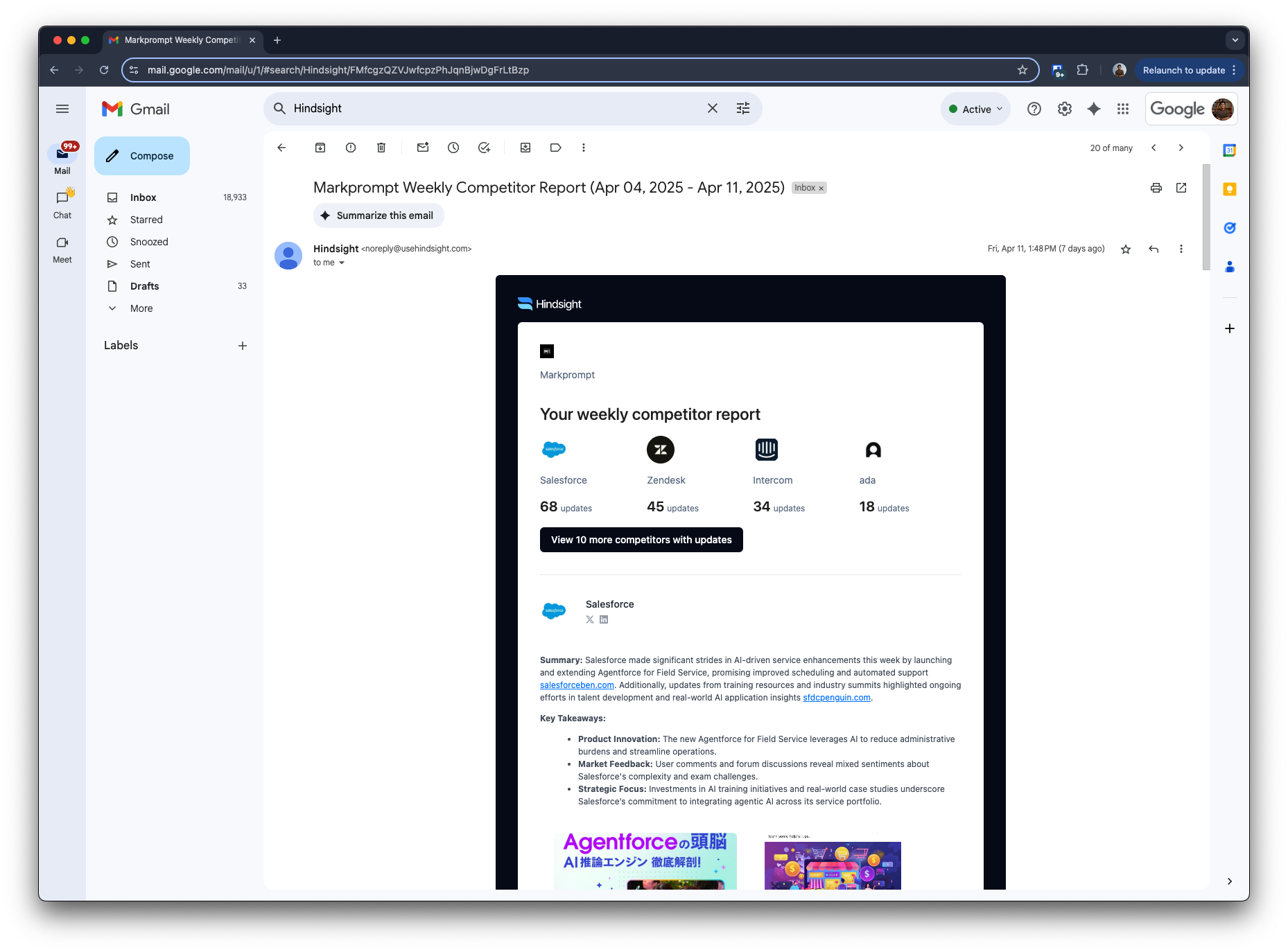Go back to search results arrow
Screen dimensions: 1288x952
pos(281,148)
